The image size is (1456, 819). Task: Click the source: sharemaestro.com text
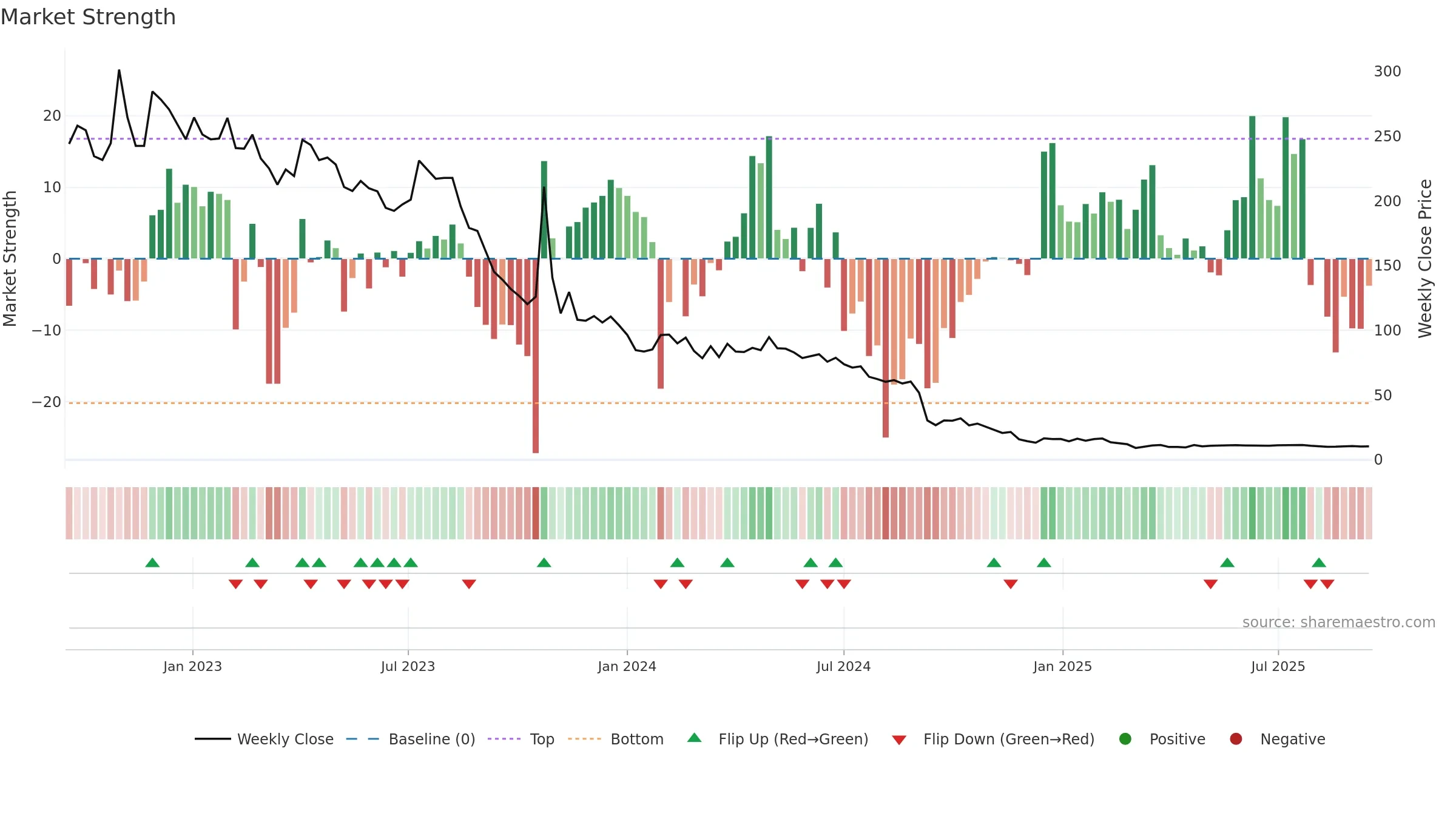click(x=1338, y=622)
